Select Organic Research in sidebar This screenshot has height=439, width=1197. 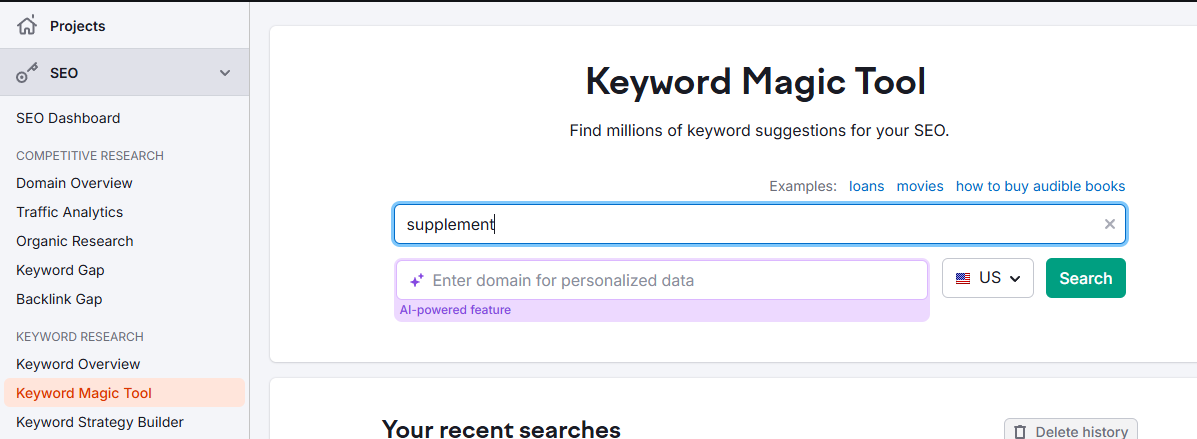click(75, 241)
